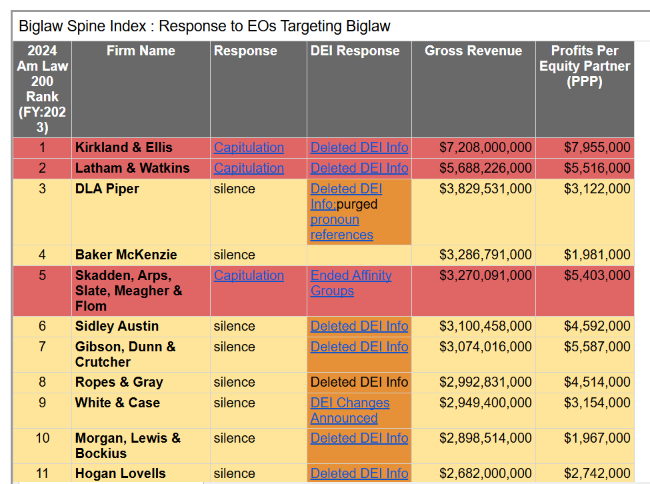650x484 pixels.
Task: Open Hogan Lovells Deleted DEI Info link
Action: [359, 474]
